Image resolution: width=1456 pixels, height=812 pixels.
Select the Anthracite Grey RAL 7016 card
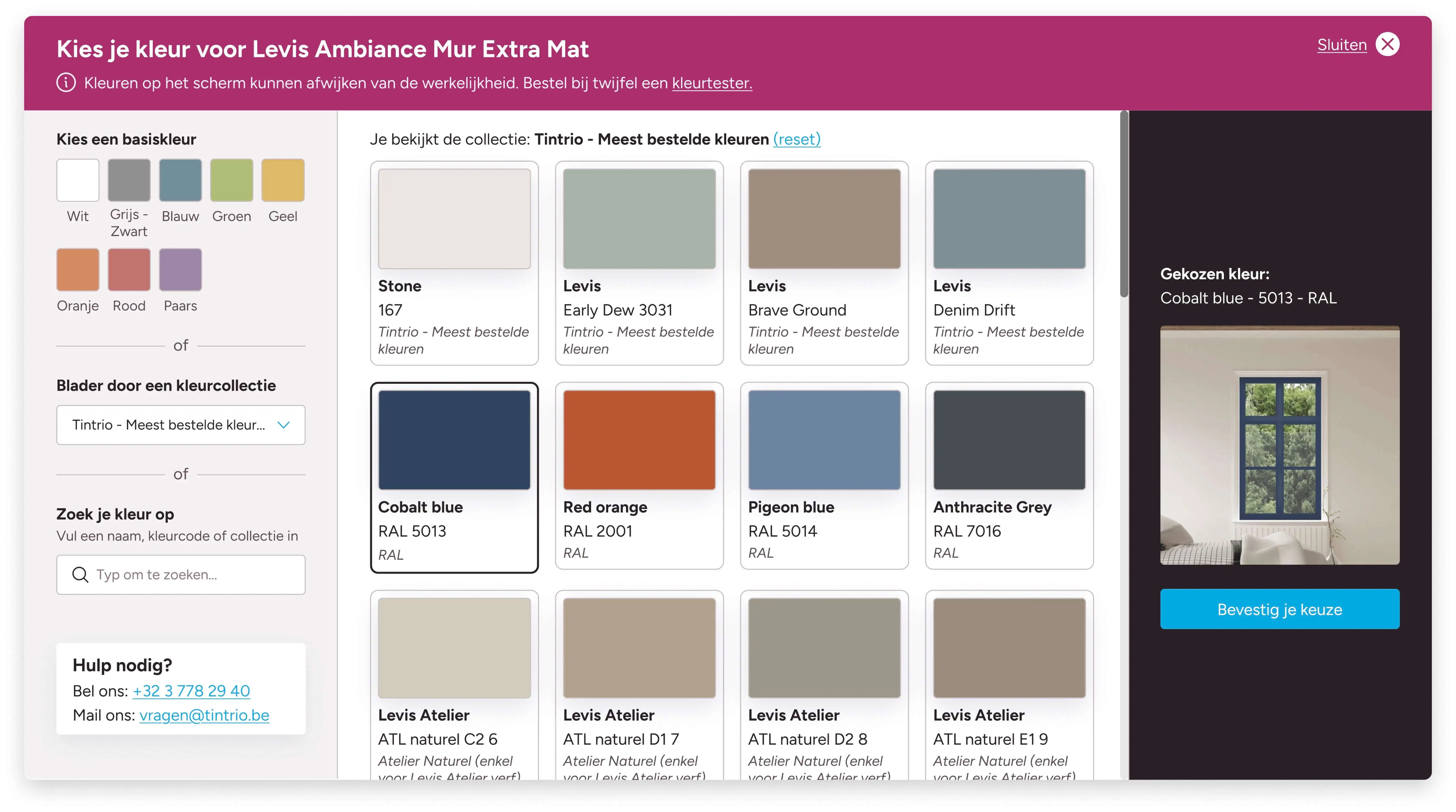tap(1009, 476)
